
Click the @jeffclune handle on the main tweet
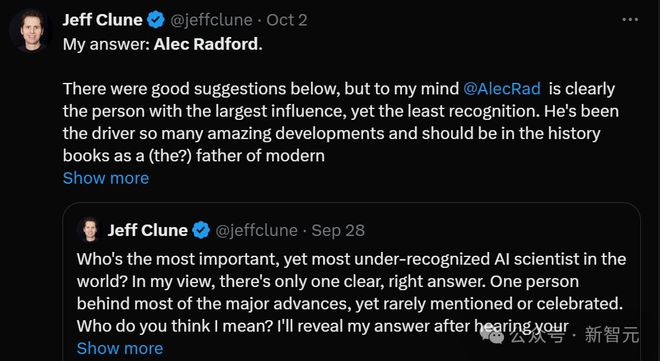(x=211, y=20)
